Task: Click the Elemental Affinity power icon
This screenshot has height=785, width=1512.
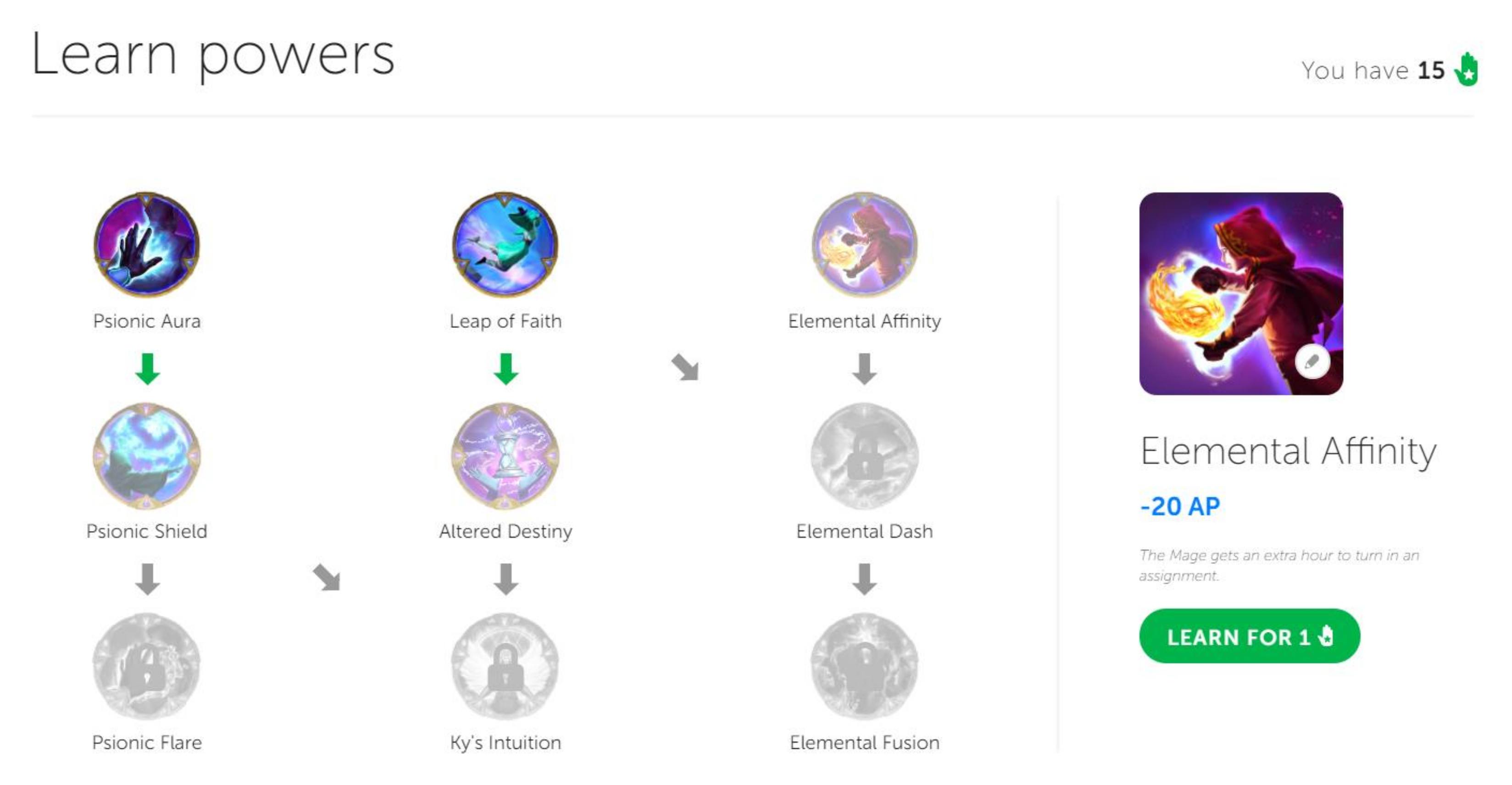Action: pos(865,245)
